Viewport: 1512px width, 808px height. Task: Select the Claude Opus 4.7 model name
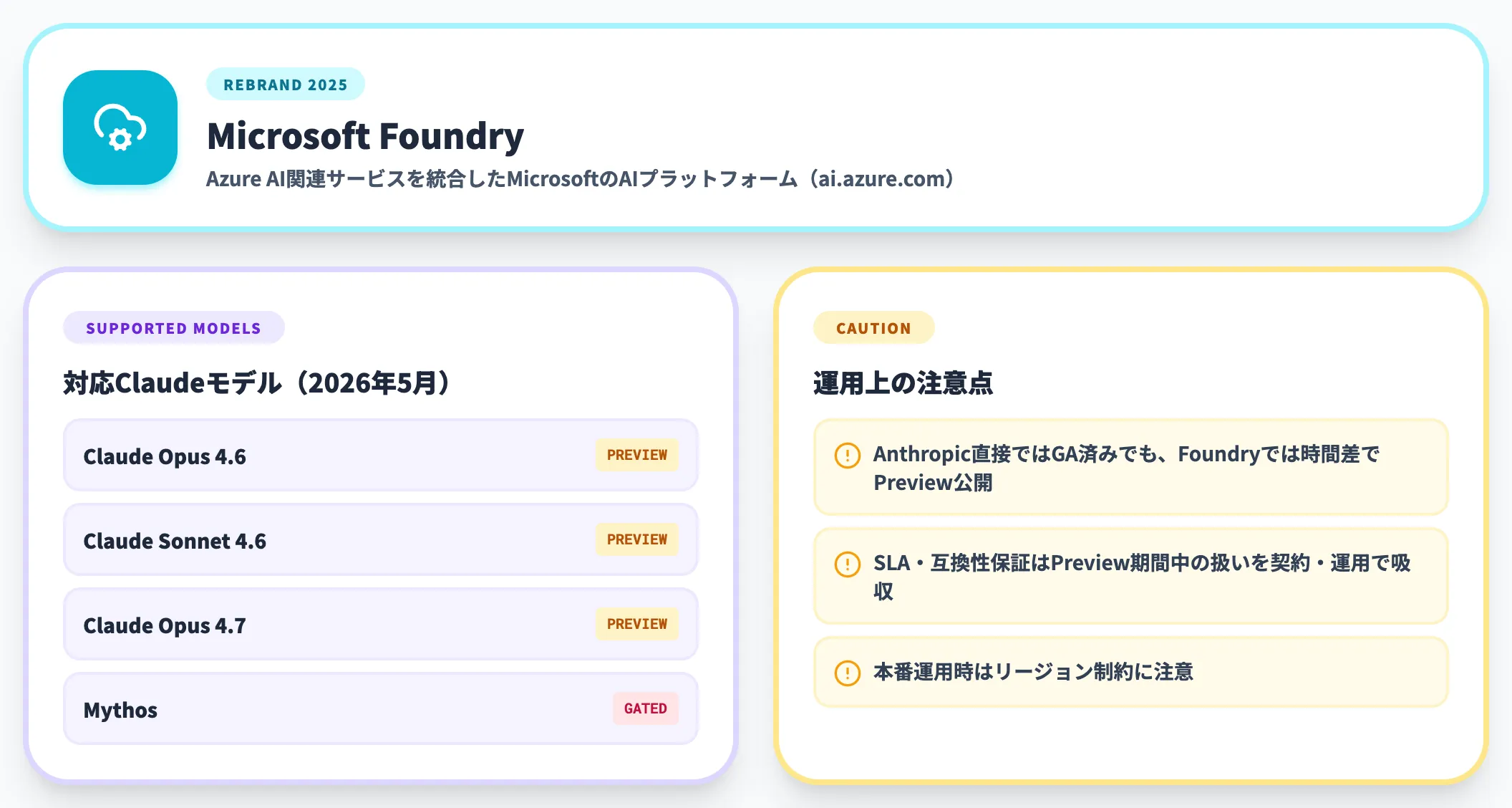click(165, 625)
